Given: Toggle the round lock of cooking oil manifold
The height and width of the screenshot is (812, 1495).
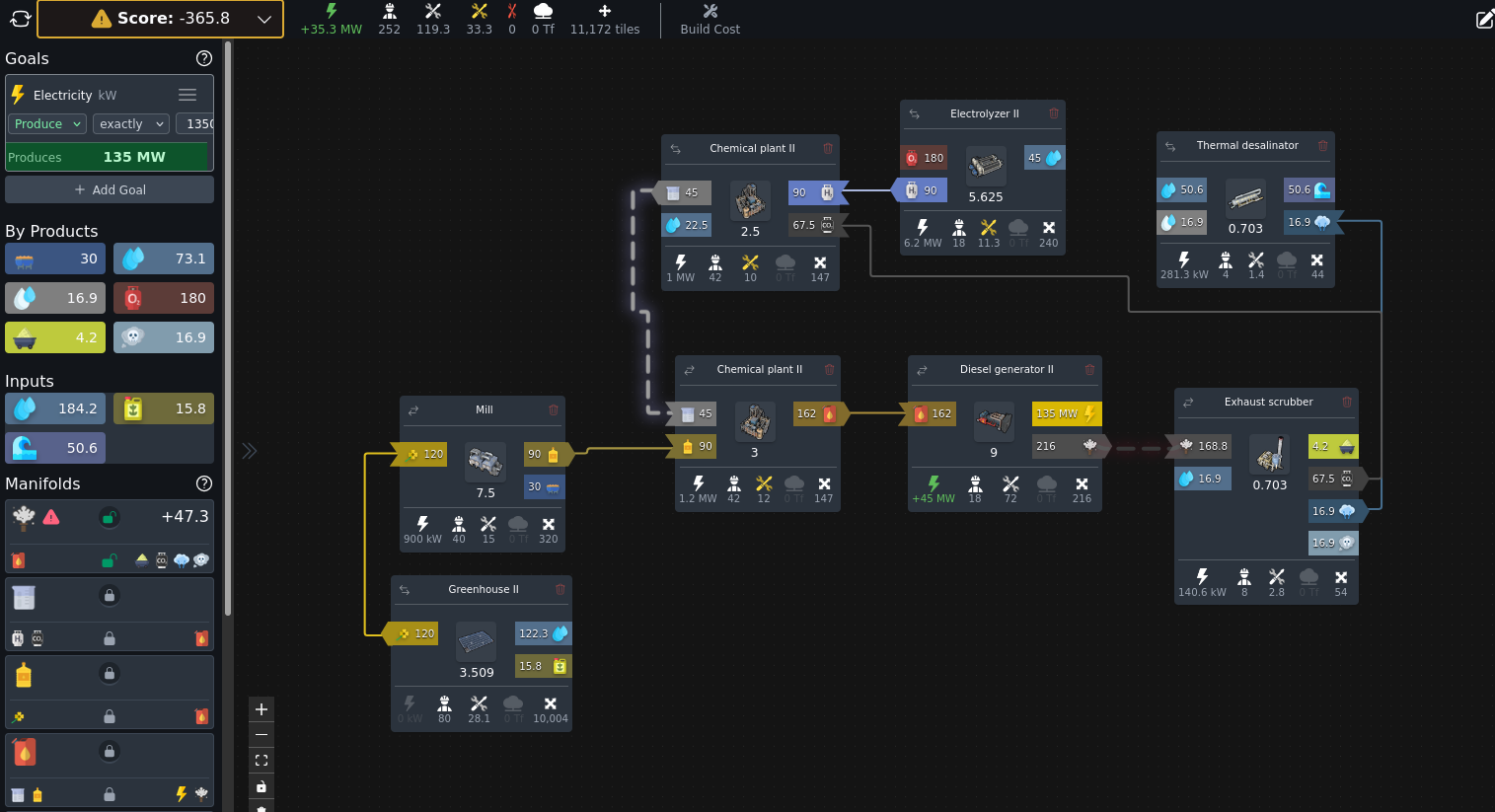Looking at the screenshot, I should coord(110,673).
